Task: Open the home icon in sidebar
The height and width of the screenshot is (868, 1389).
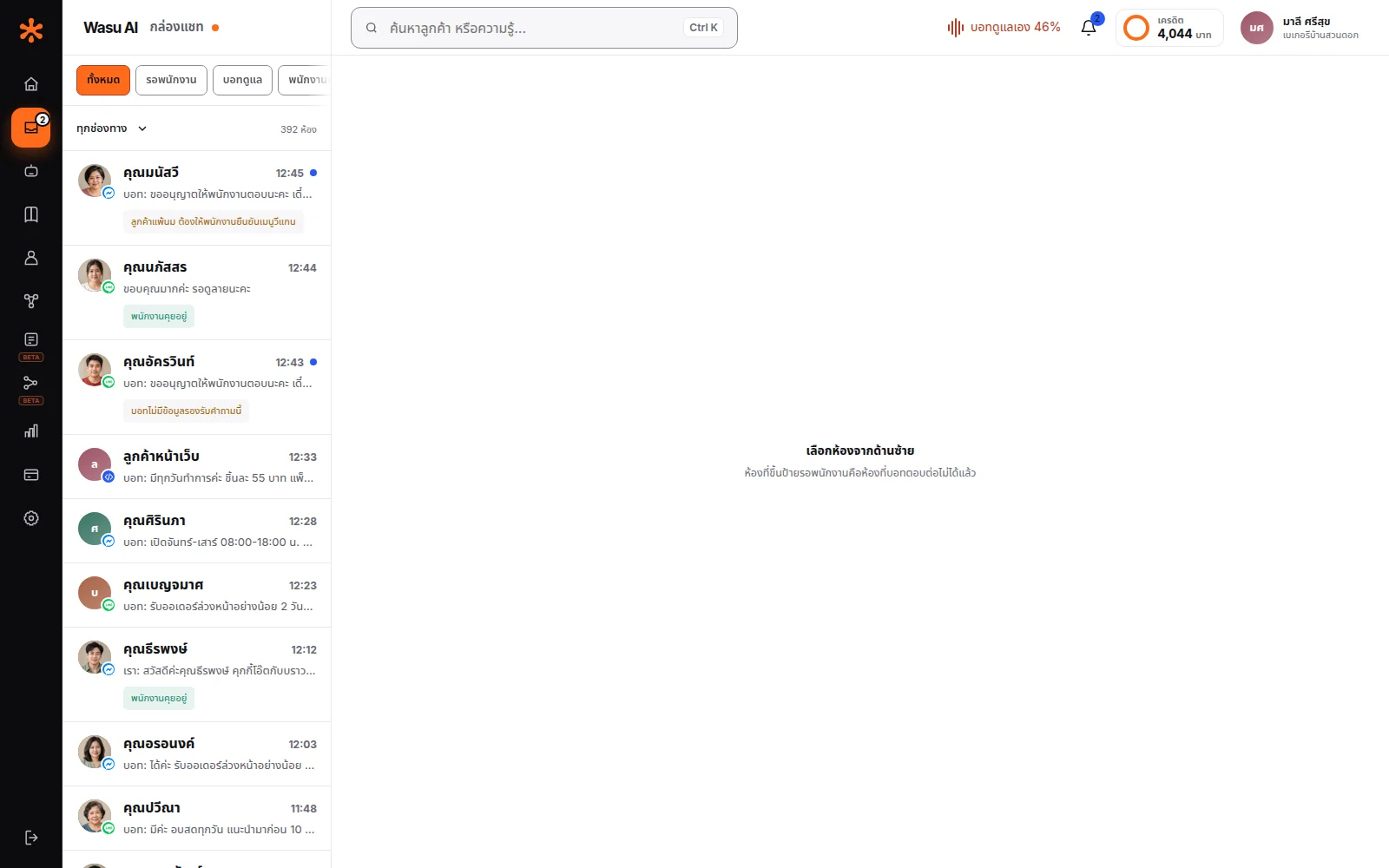Action: coord(31,84)
